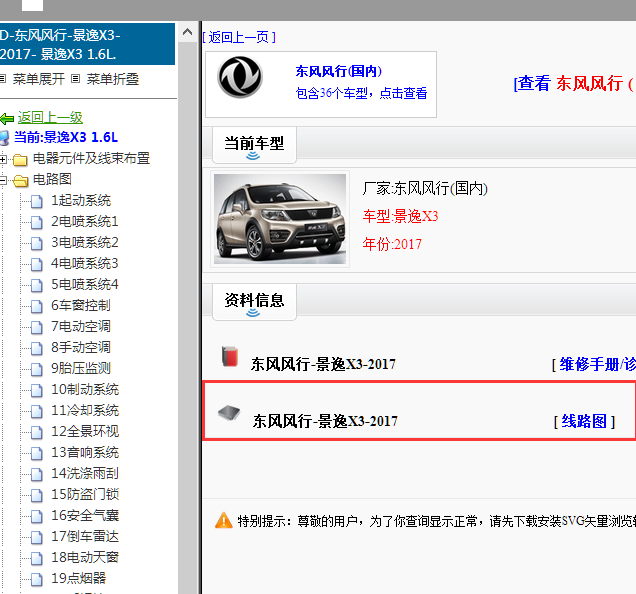Click the folder icon for 电器元件及线束布置
This screenshot has width=636, height=594.
pyautogui.click(x=20, y=160)
